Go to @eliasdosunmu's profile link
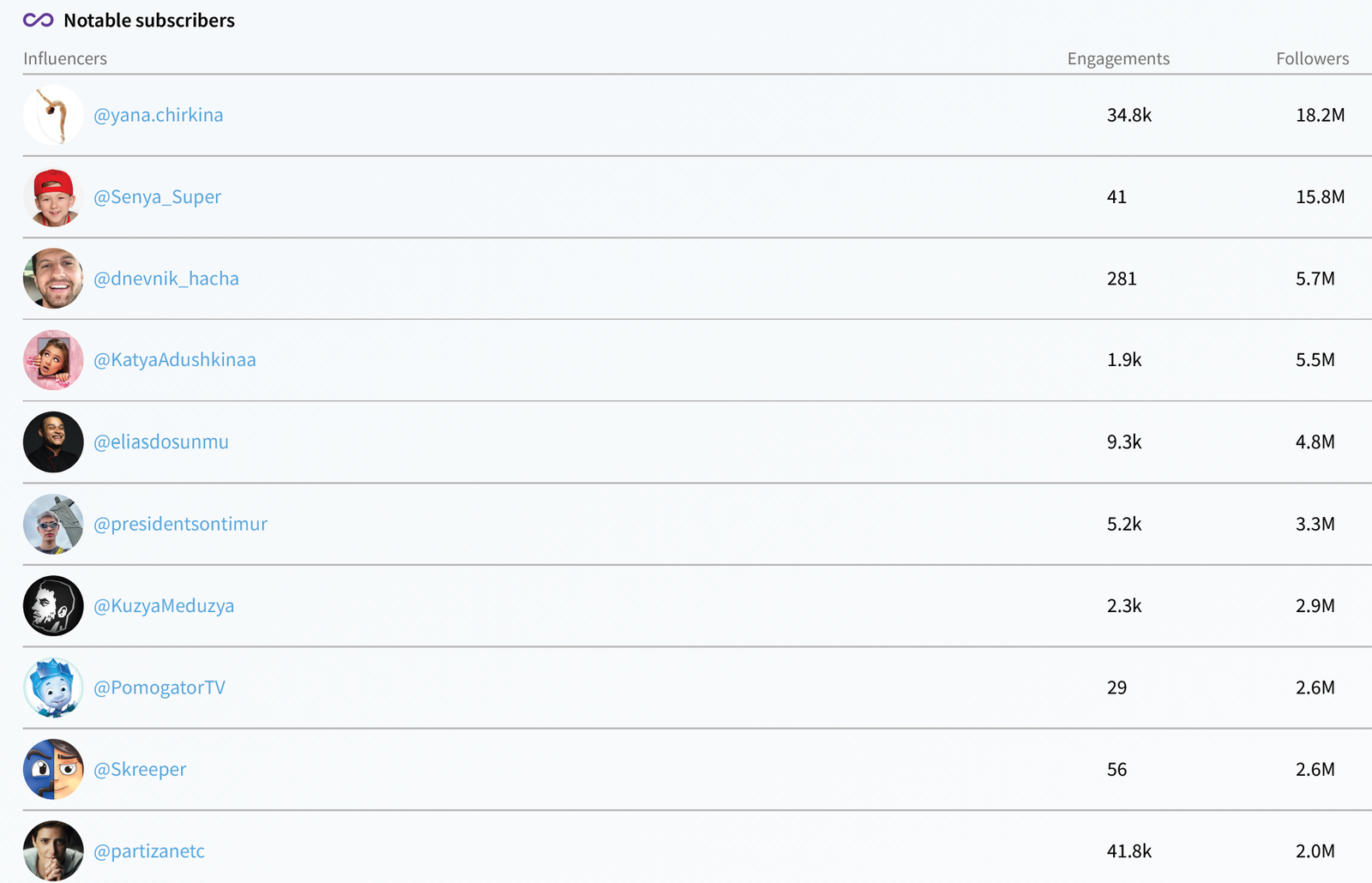 point(161,442)
